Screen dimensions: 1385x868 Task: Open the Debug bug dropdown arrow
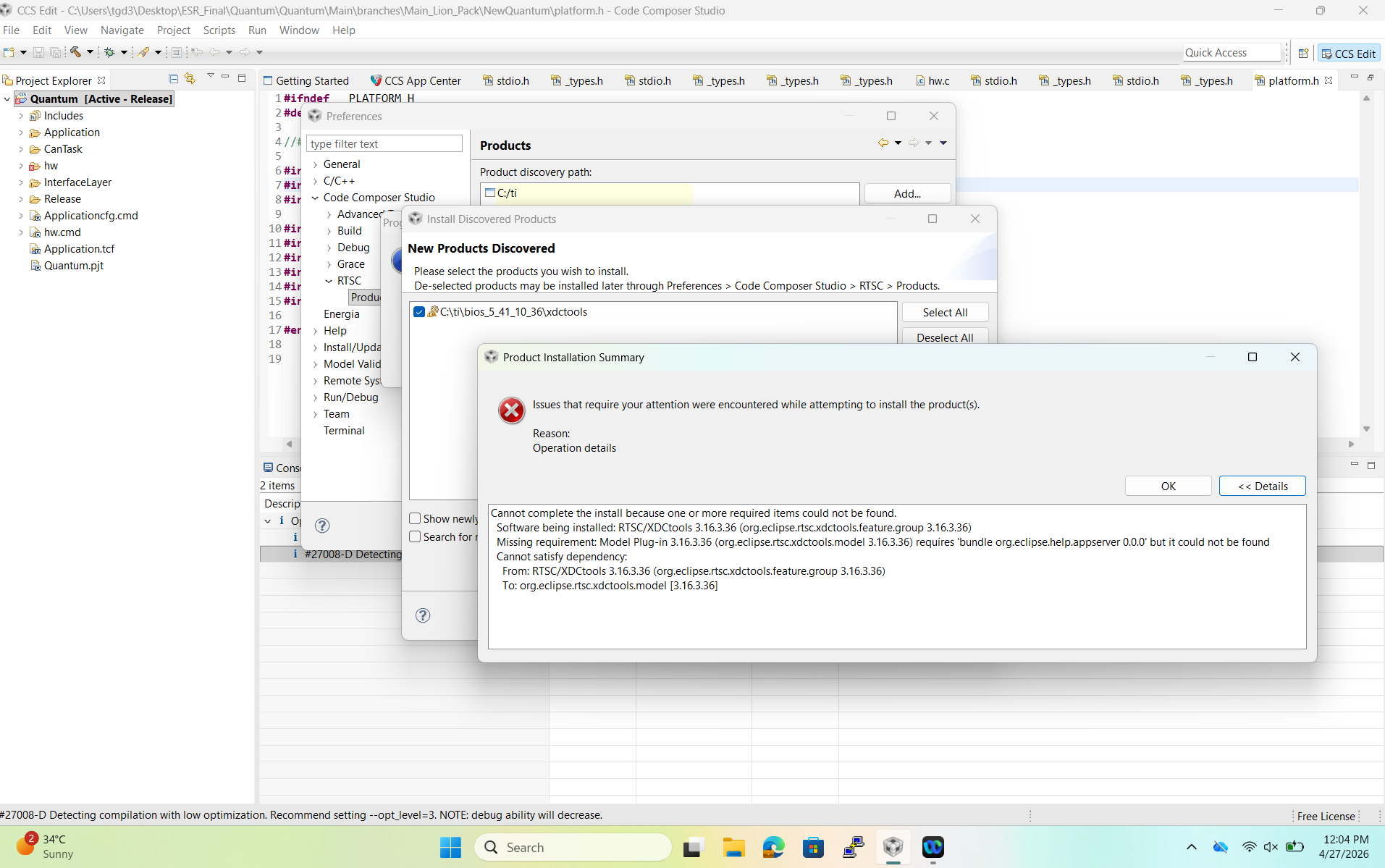click(x=124, y=52)
